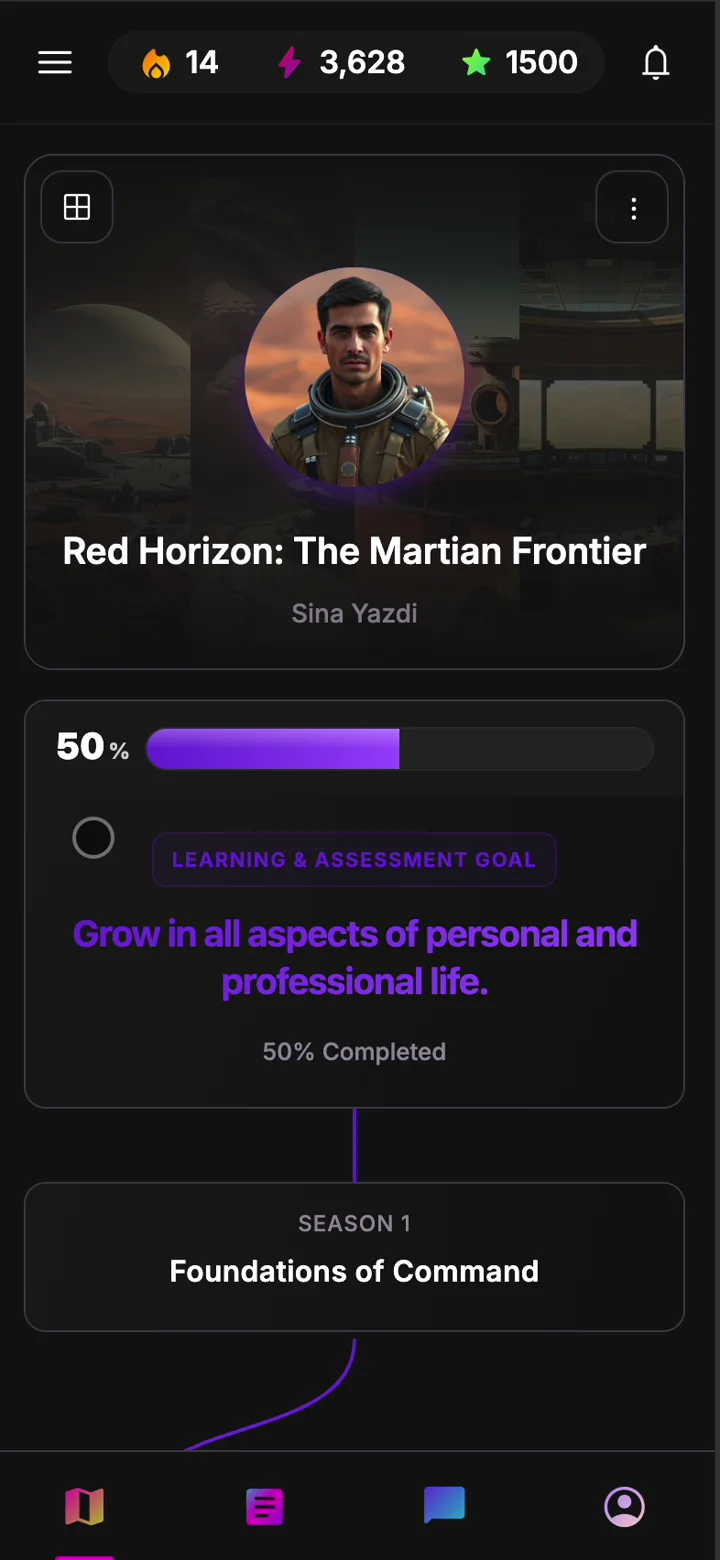Open the navigation hamburger menu

(x=55, y=62)
